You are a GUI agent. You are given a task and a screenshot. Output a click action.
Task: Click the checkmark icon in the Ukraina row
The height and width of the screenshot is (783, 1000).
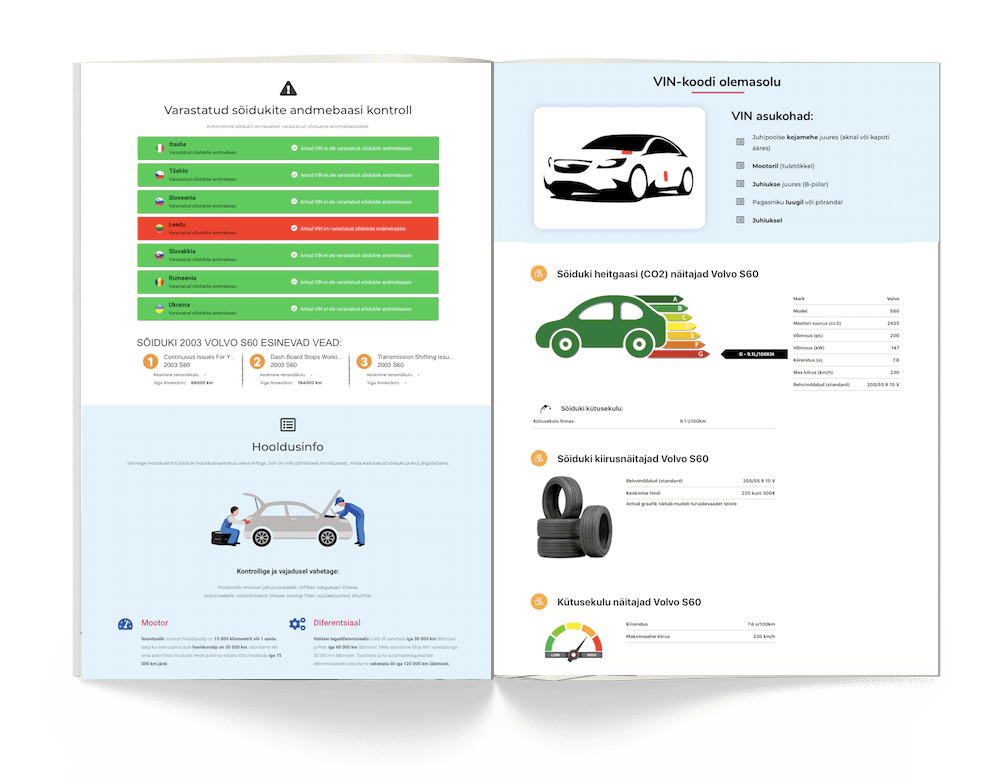click(294, 309)
